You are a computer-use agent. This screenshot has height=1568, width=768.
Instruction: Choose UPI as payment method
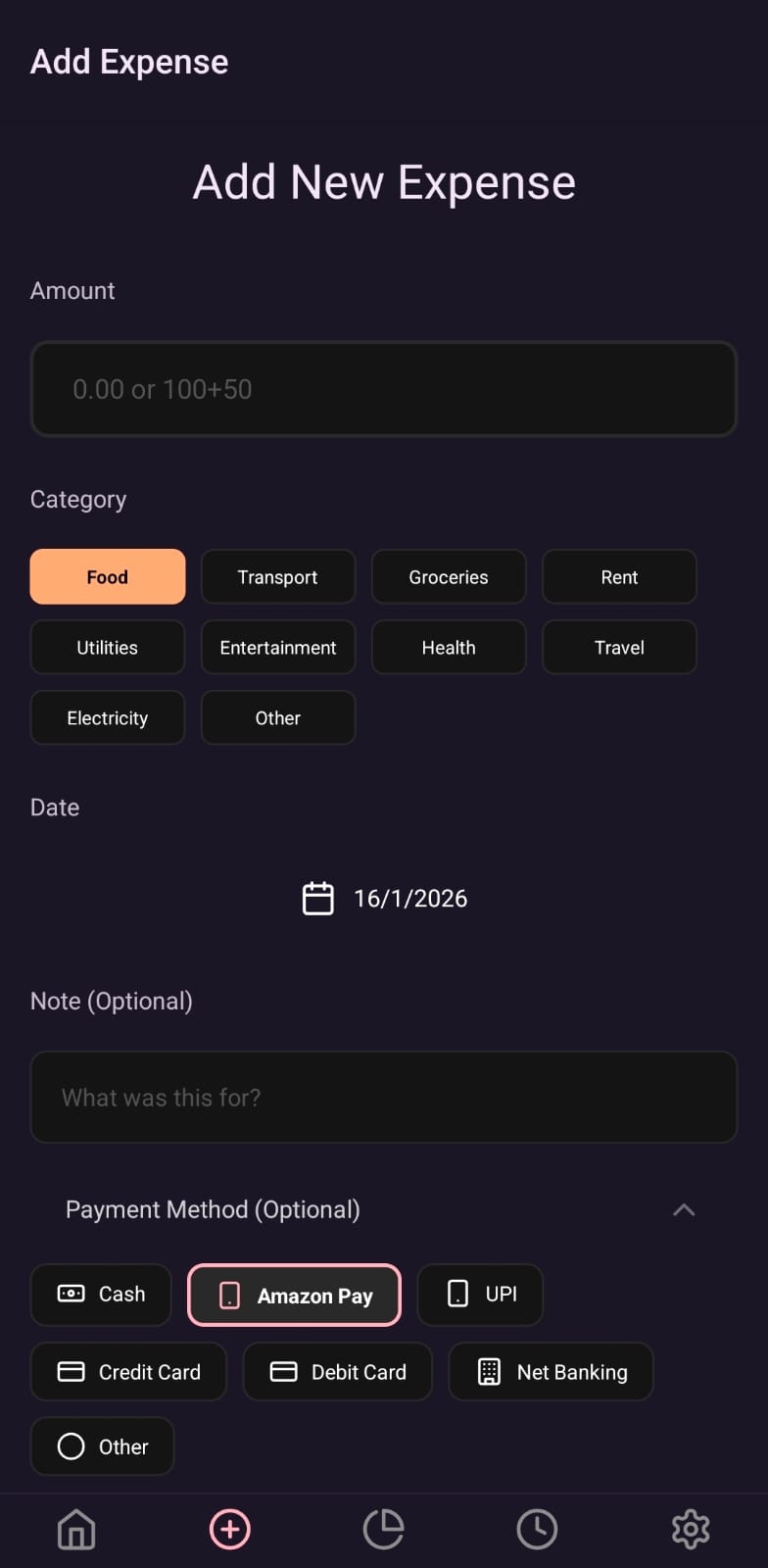tap(480, 1295)
